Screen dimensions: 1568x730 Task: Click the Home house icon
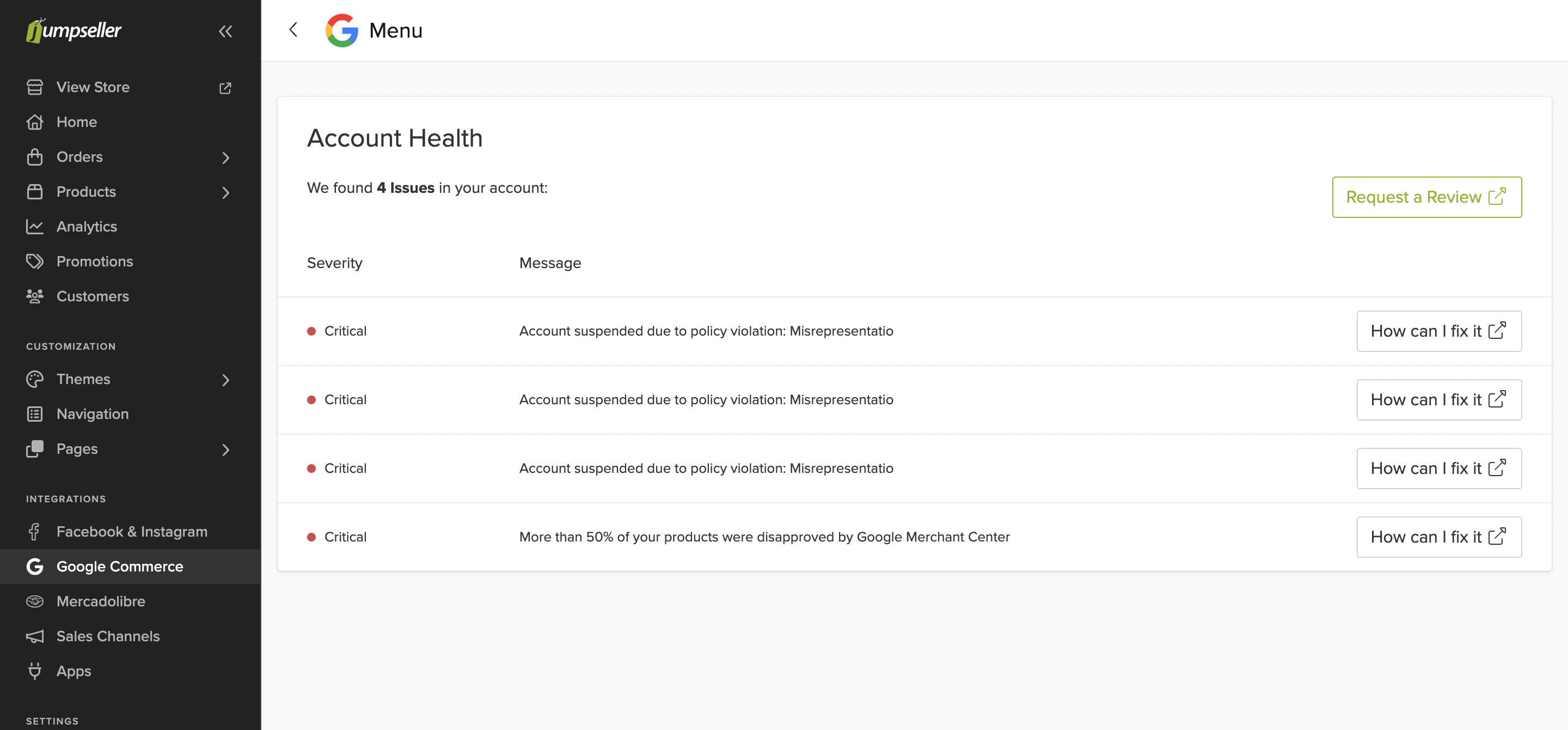pos(35,123)
